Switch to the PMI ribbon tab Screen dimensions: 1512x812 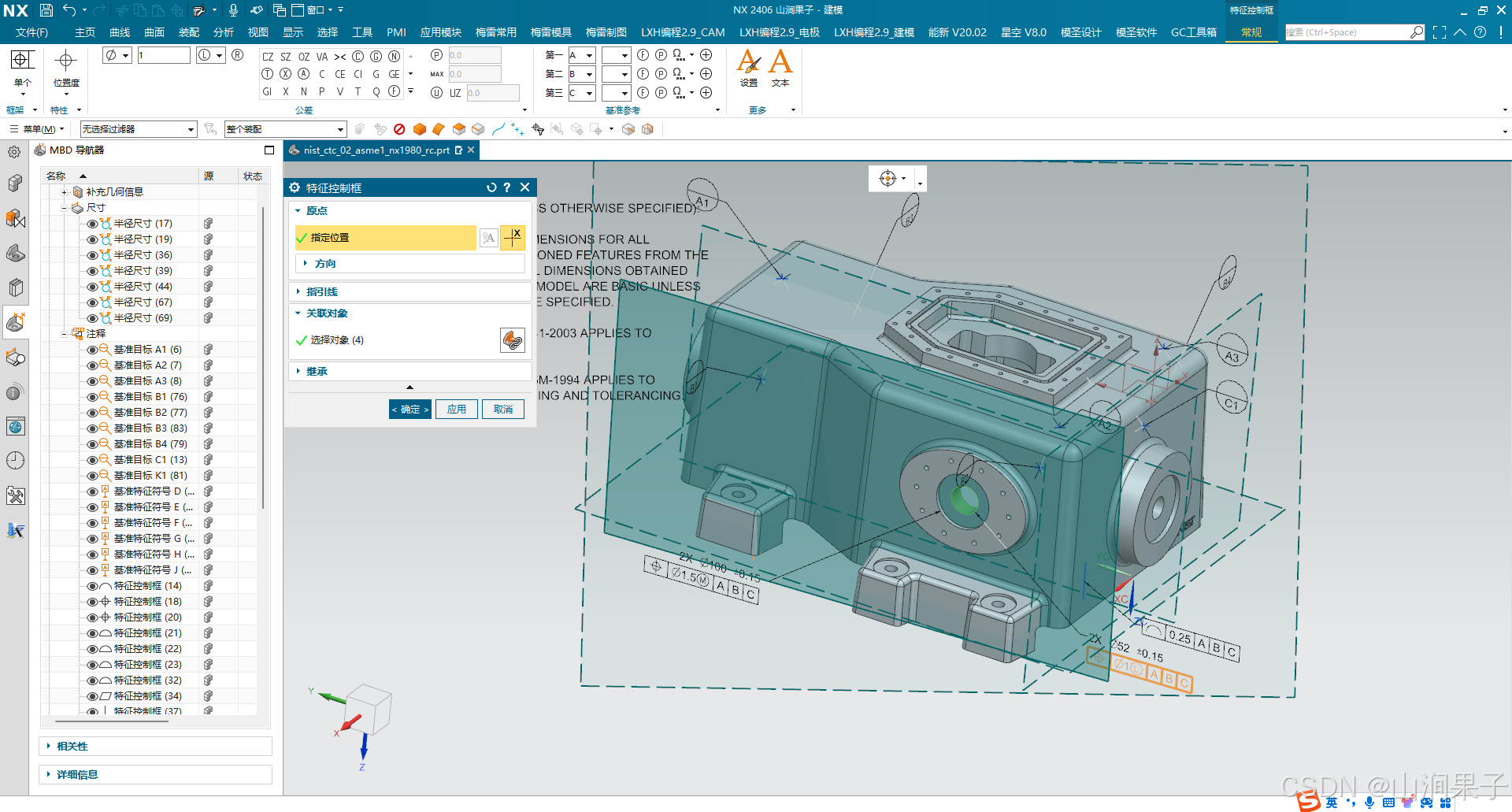[x=396, y=32]
